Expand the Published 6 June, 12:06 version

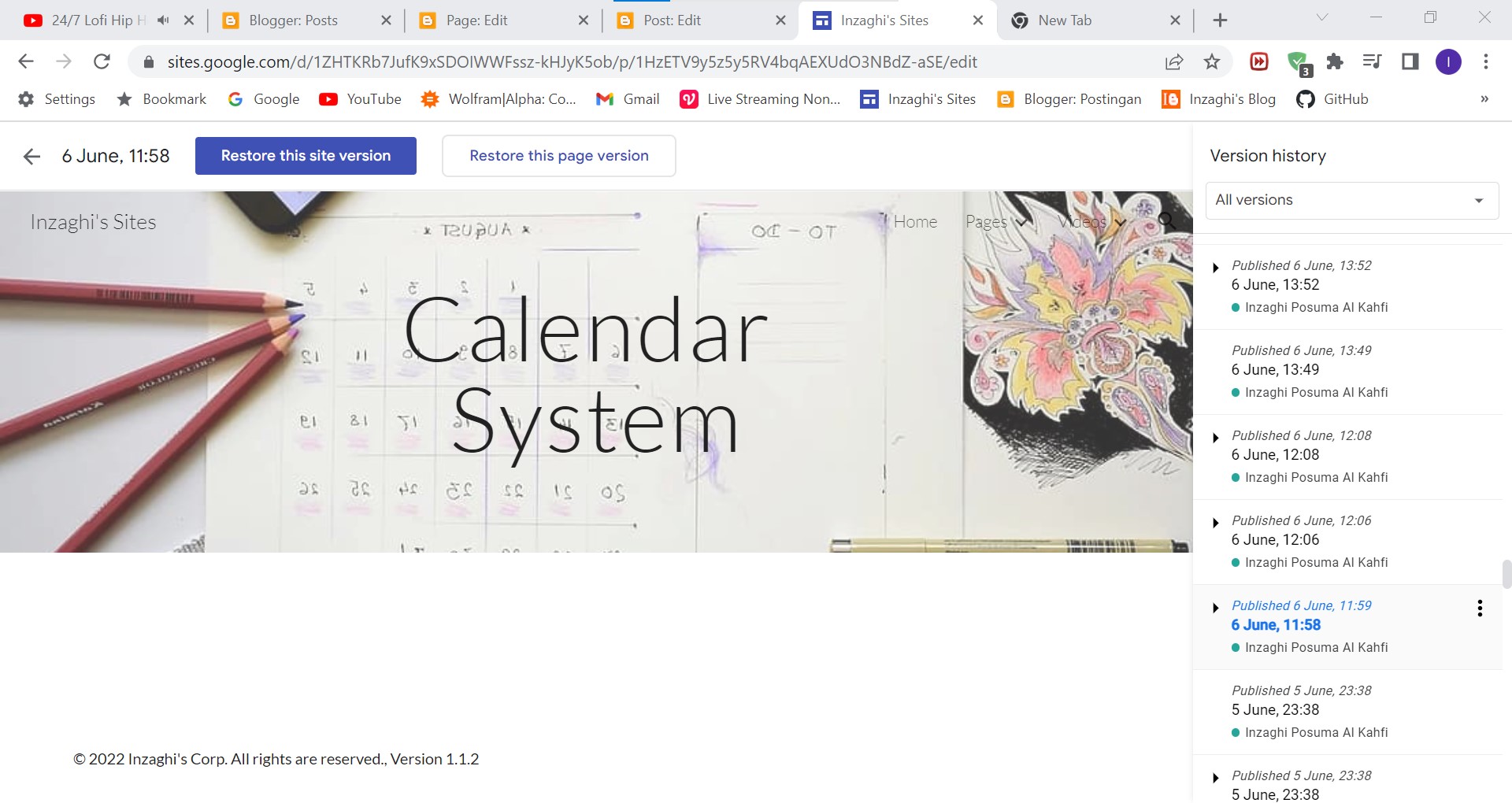tap(1216, 523)
